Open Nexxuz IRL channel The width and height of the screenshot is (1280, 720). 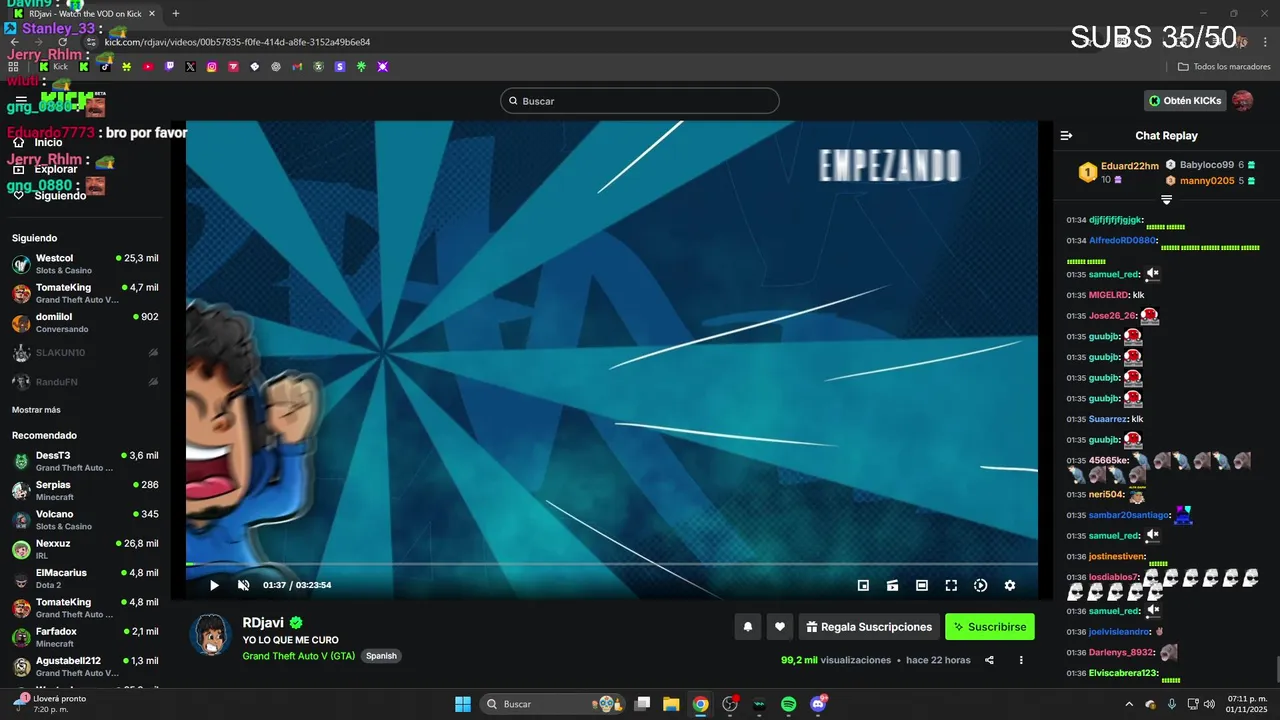(85, 549)
